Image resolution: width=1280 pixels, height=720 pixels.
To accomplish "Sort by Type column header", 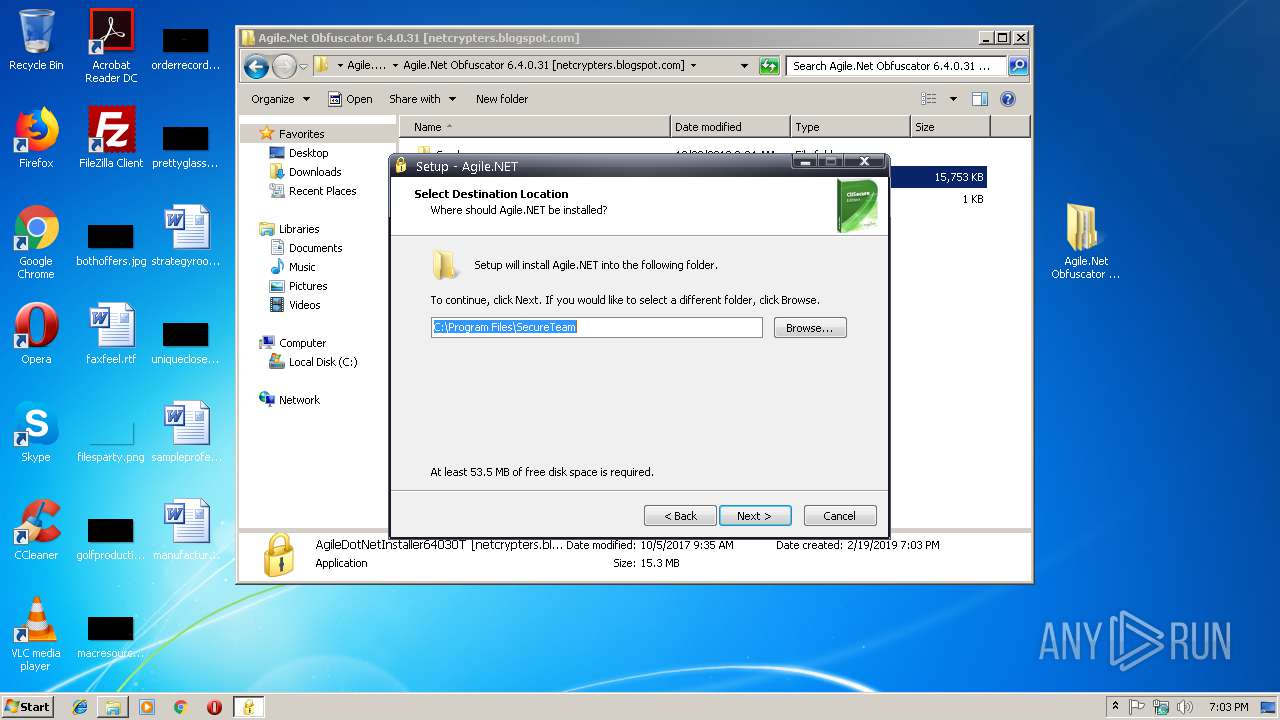I will [x=850, y=127].
